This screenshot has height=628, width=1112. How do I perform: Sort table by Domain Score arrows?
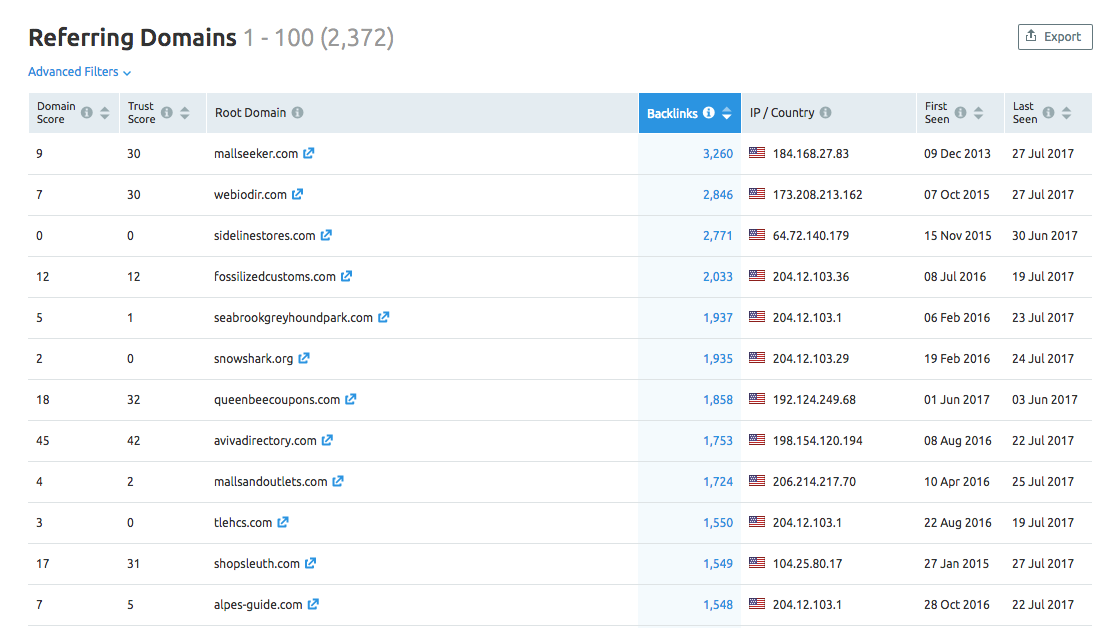[x=105, y=113]
